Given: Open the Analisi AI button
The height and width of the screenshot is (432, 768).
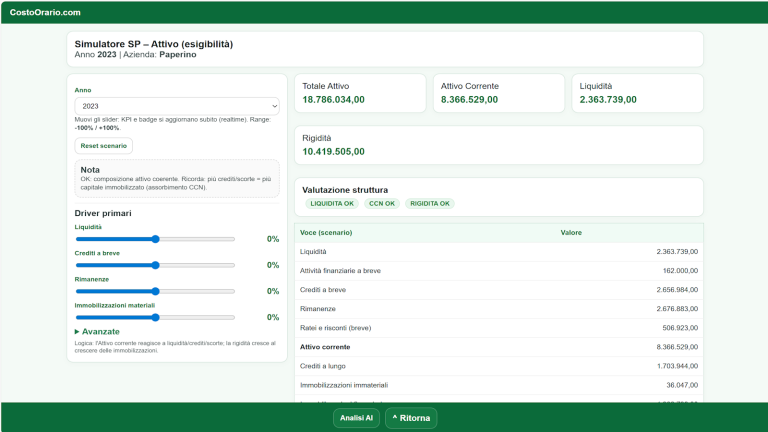Looking at the screenshot, I should tap(356, 418).
